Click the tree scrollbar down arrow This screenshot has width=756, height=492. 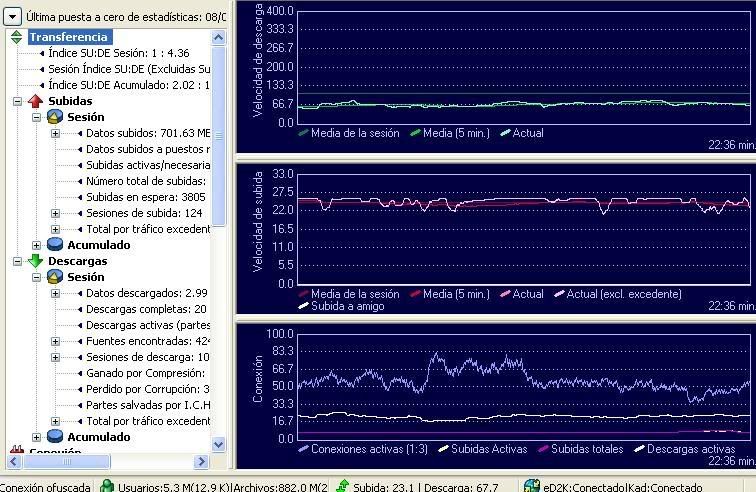[218, 444]
